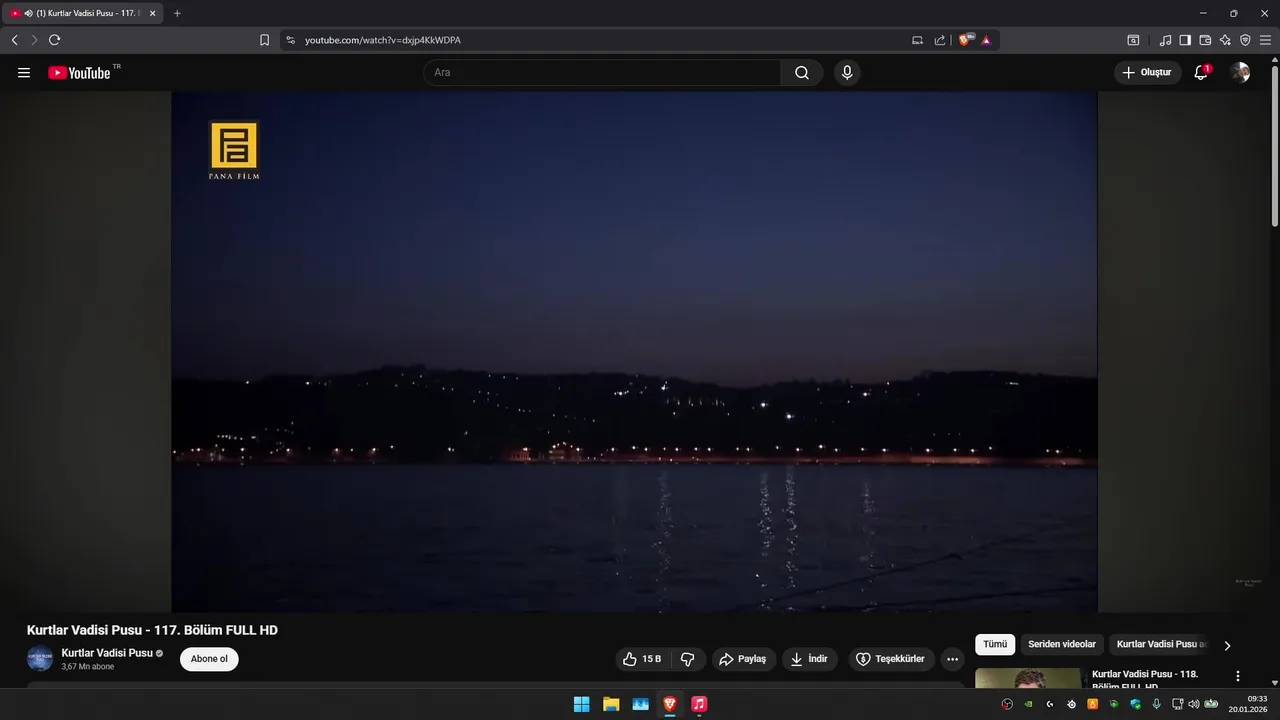
Task: Open Brave Rewards triangle icon
Action: point(986,40)
